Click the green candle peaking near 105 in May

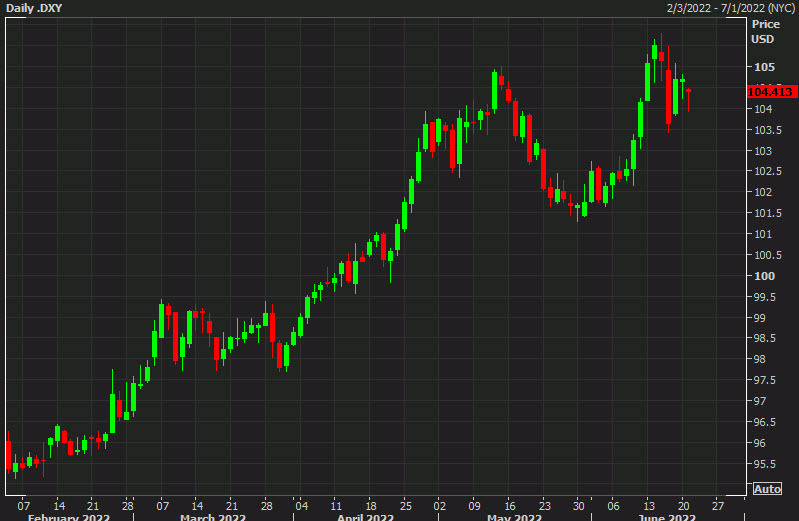coord(494,90)
